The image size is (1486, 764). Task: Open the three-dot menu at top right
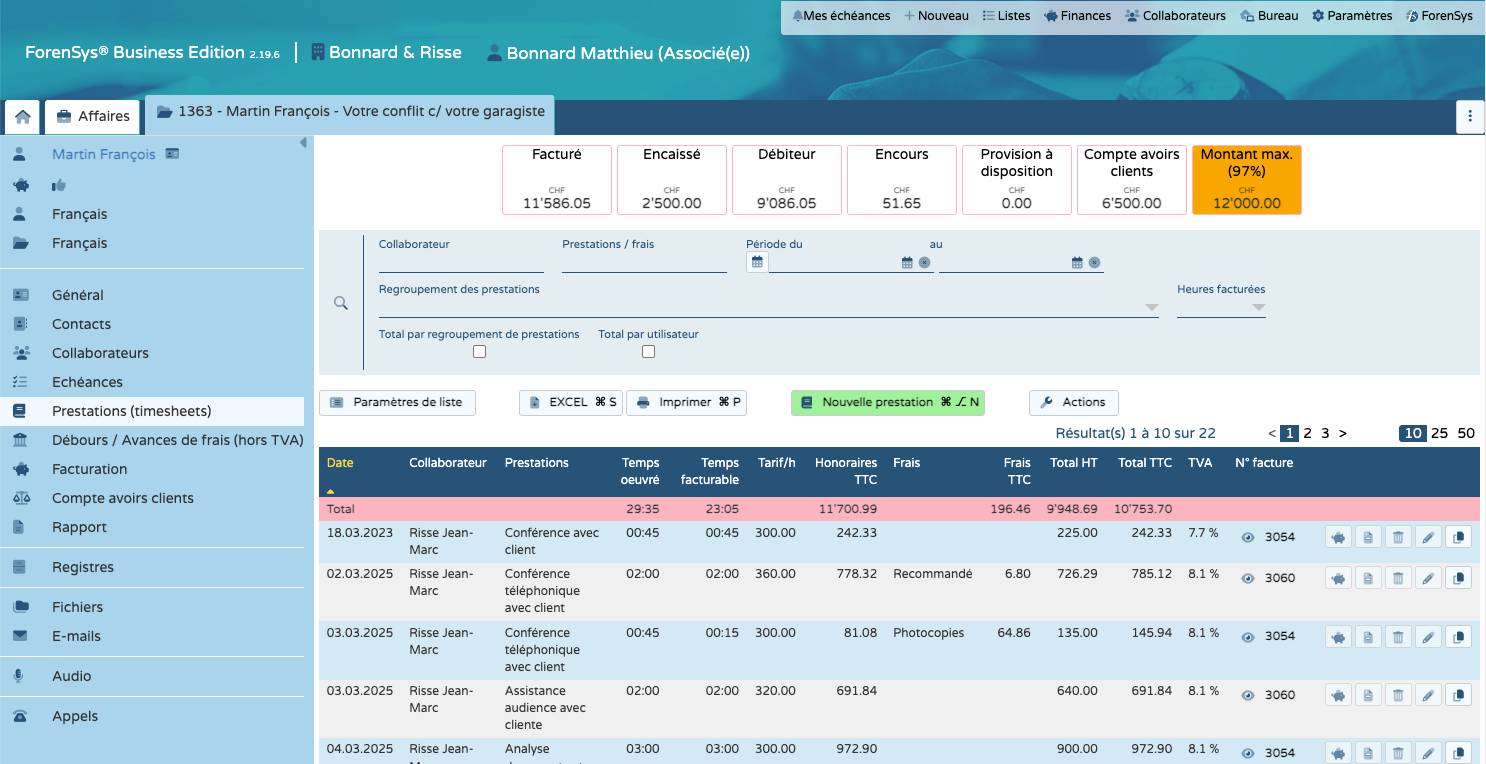point(1469,116)
